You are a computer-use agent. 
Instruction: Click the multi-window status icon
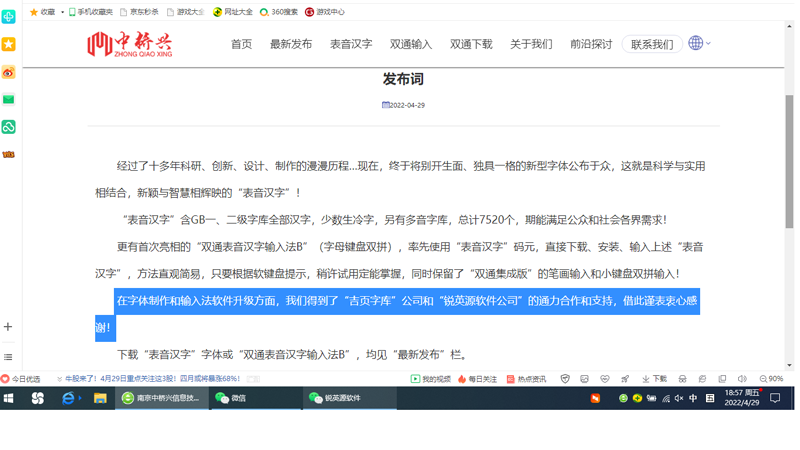pyautogui.click(x=722, y=379)
